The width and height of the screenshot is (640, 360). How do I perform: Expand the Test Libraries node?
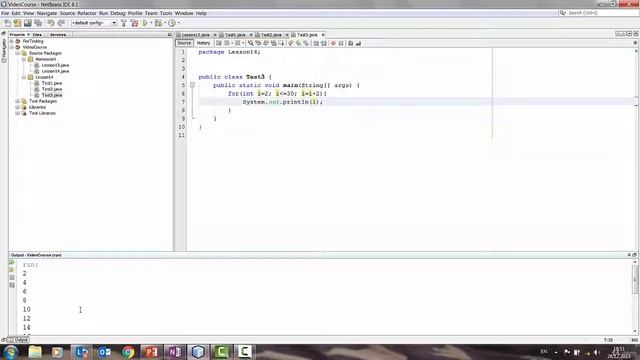[x=18, y=113]
